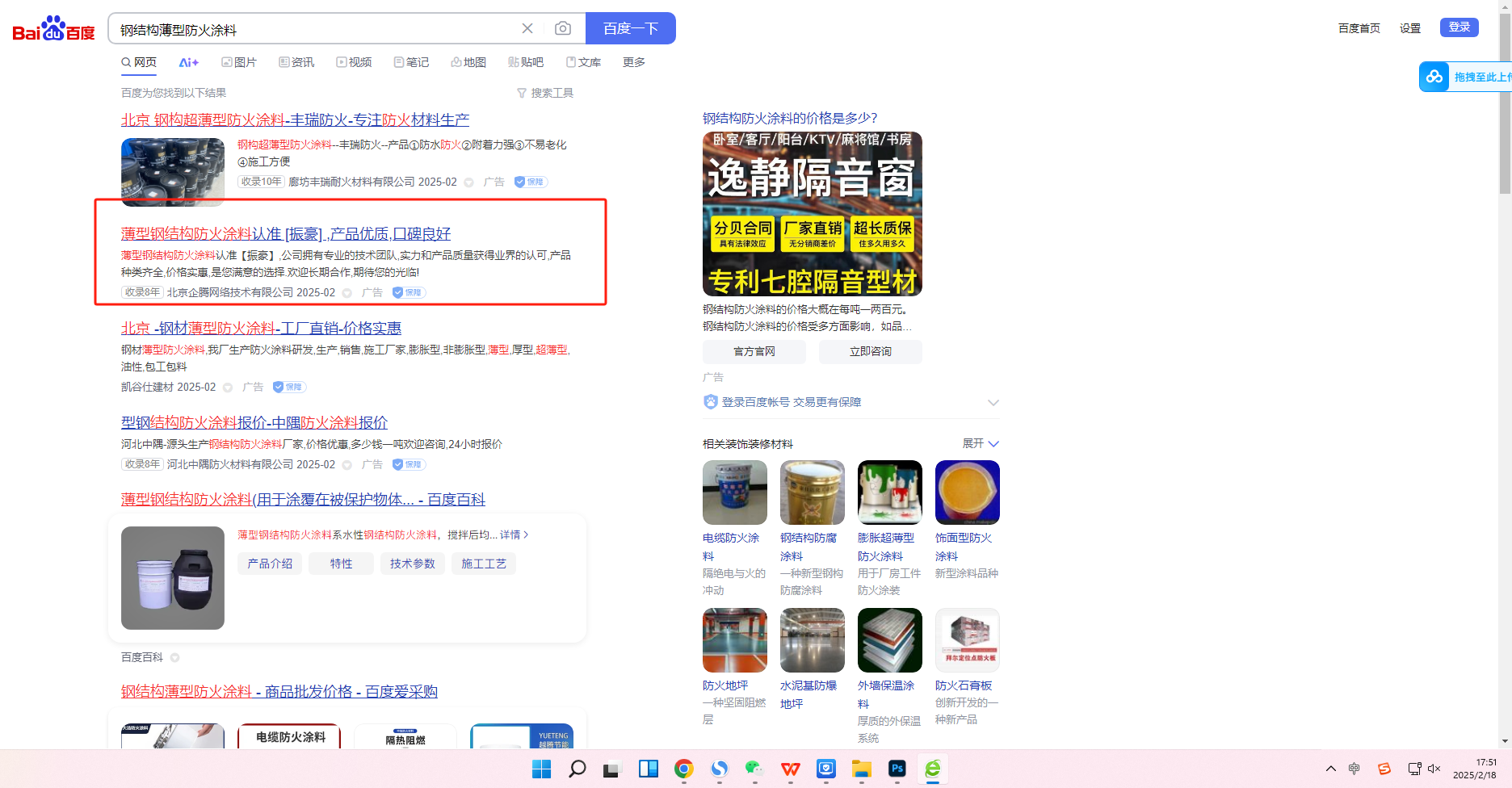Screen dimensions: 1512x788
Task: Click inside the Baidu search input field
Action: tap(315, 30)
